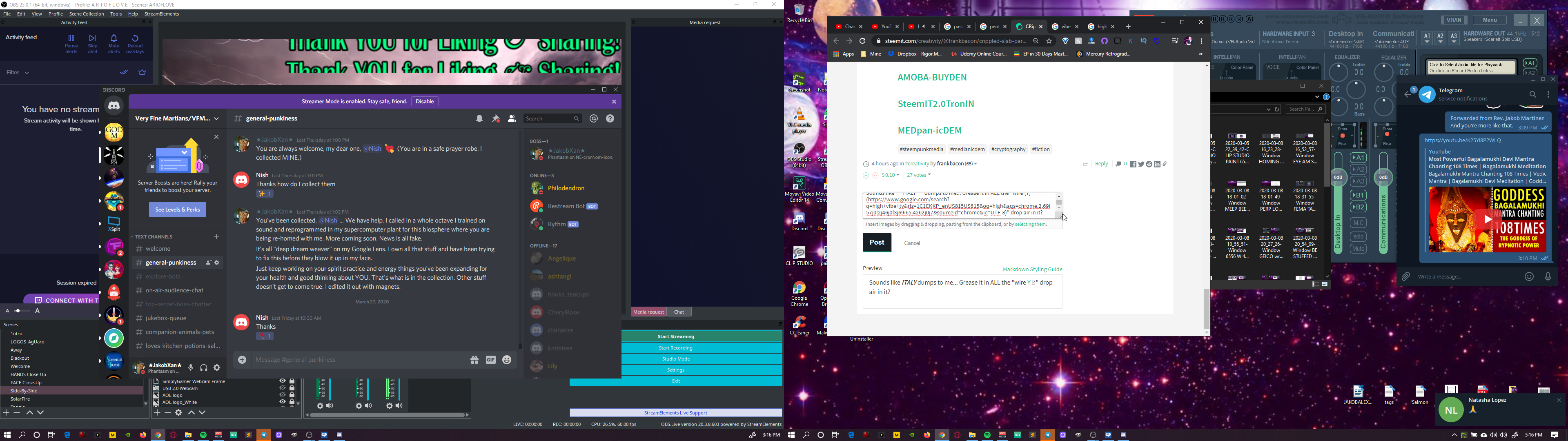Toggle visibility of AOL logo_White source

(282, 402)
